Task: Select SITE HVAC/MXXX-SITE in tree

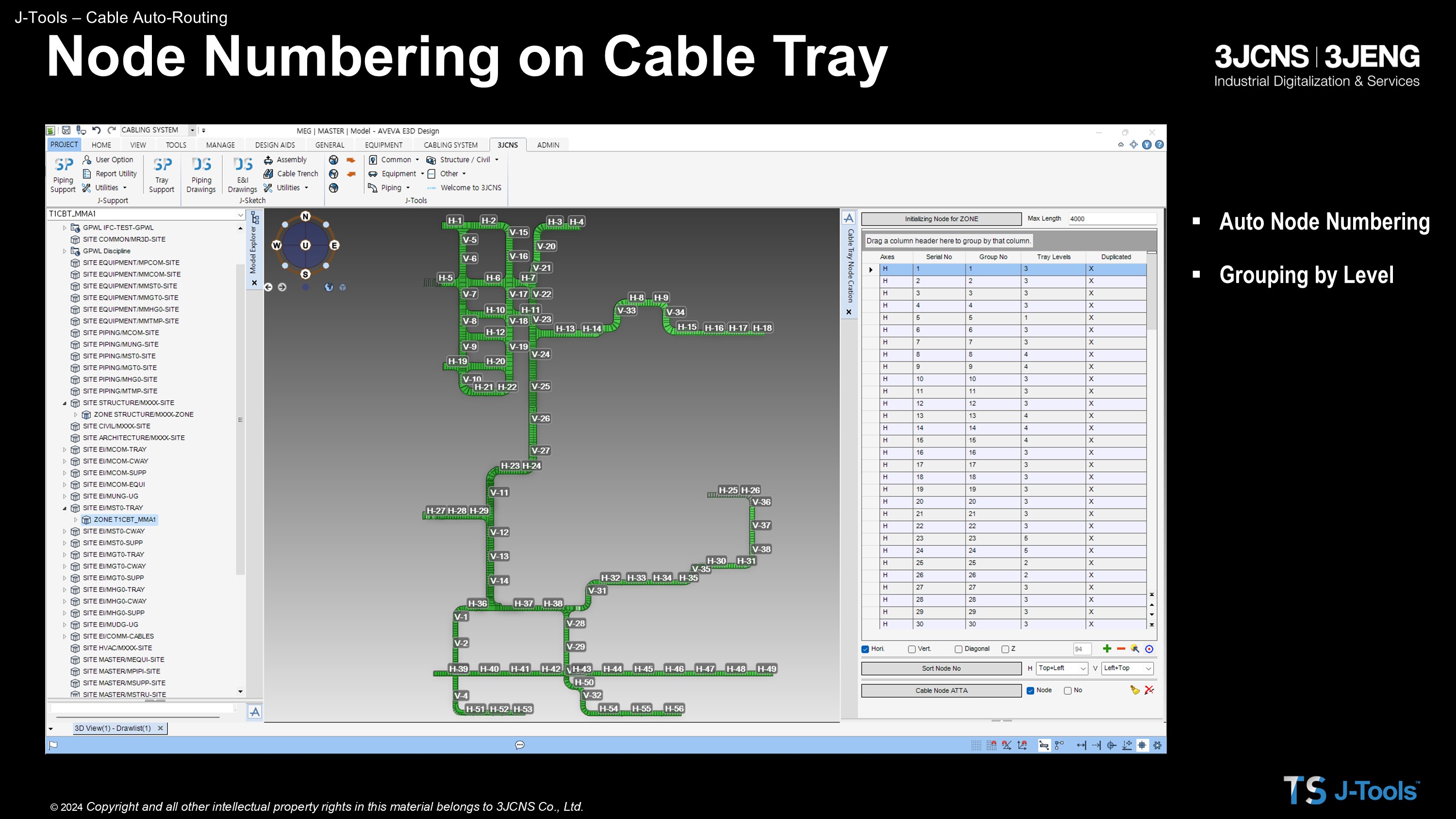Action: 117,648
